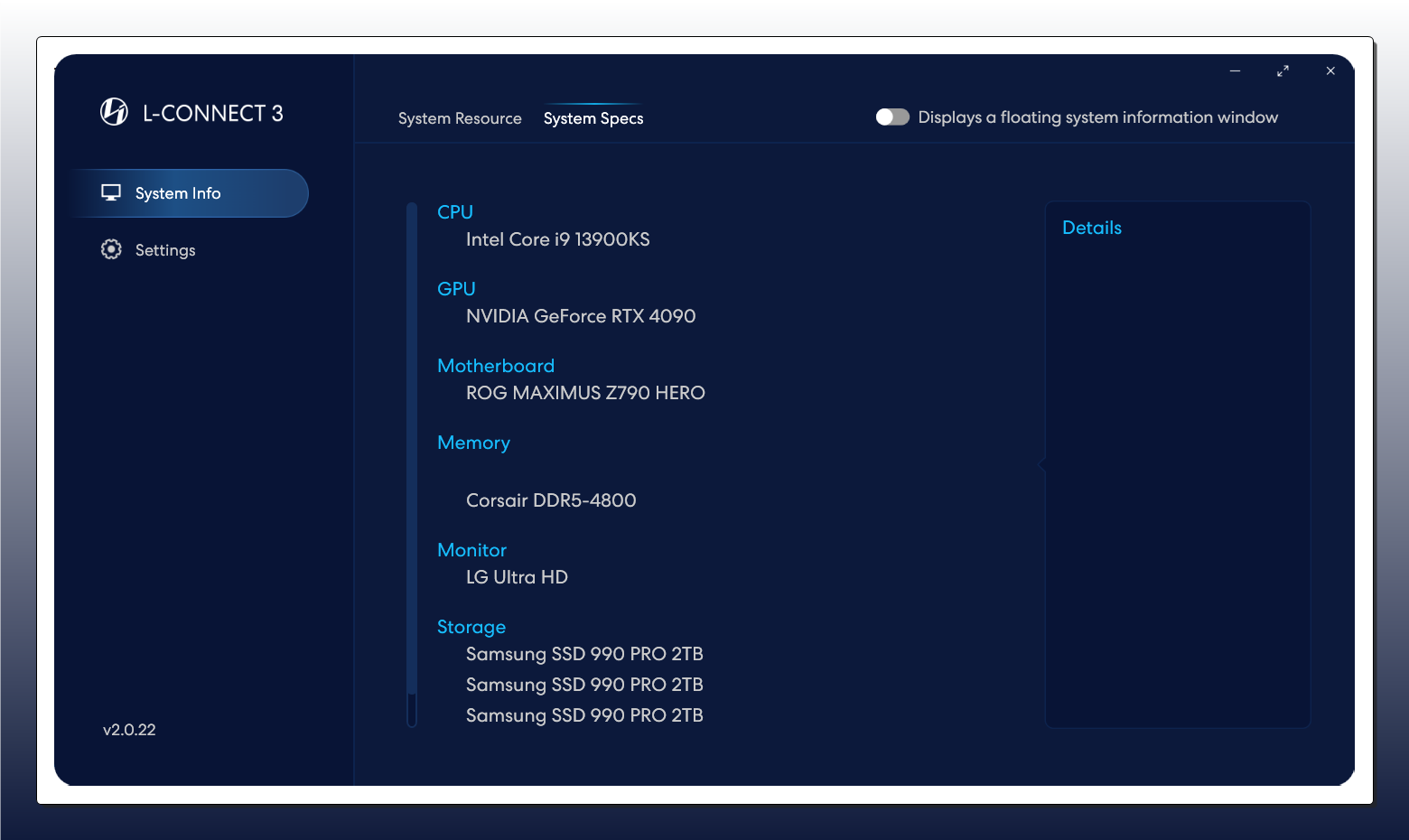Click the L-Connect logo icon

click(x=114, y=112)
